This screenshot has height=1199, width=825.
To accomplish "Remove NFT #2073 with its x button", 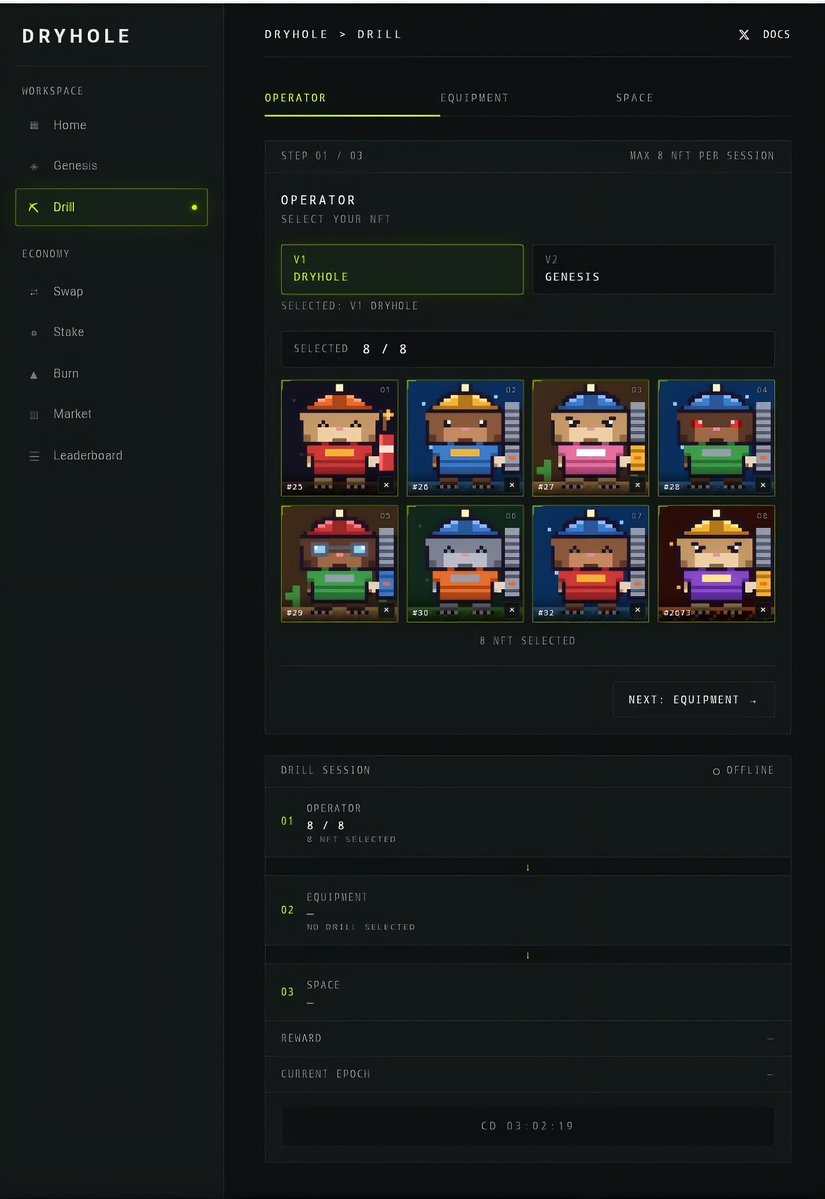I will click(x=763, y=610).
